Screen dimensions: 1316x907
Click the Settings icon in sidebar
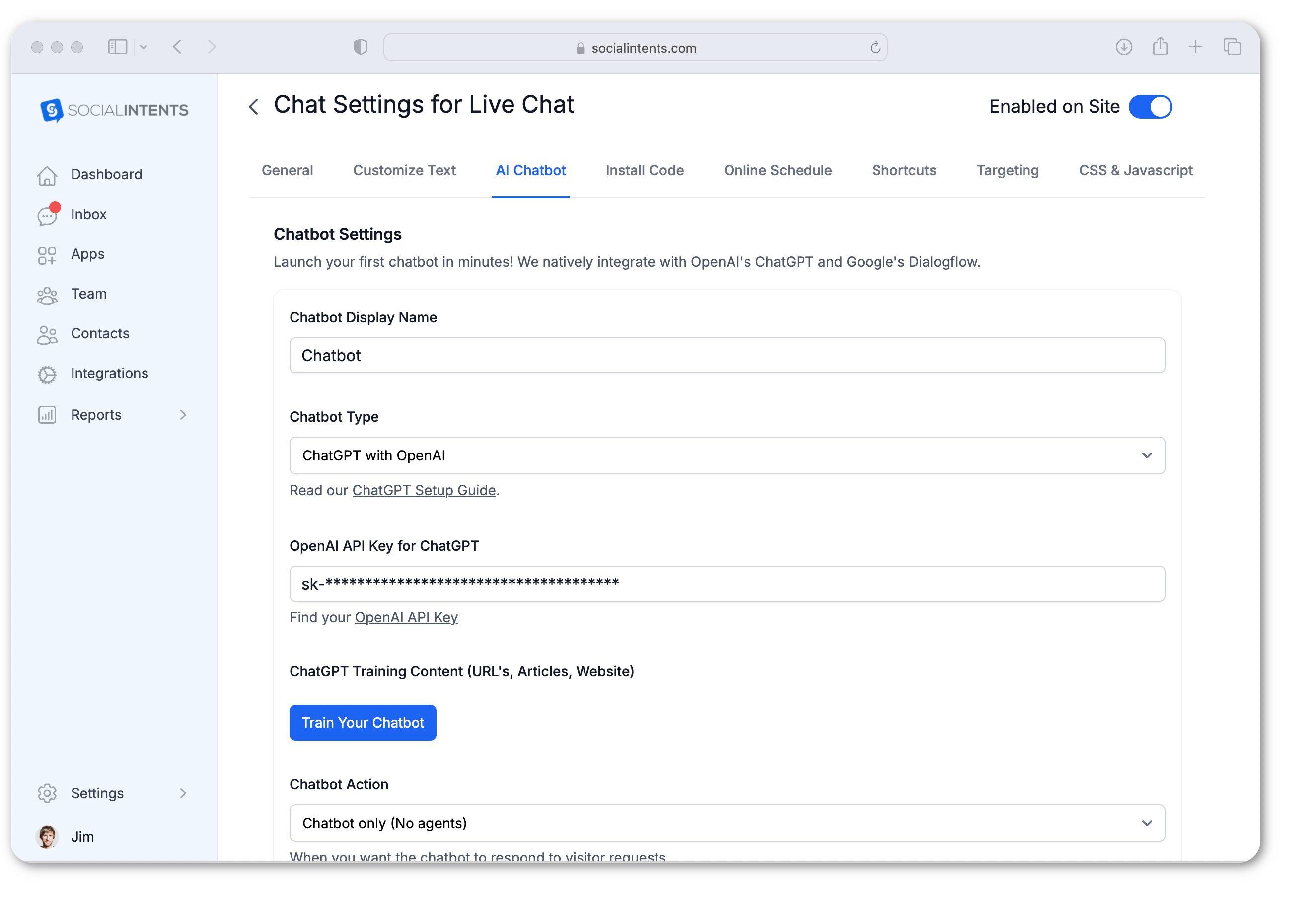(x=46, y=793)
